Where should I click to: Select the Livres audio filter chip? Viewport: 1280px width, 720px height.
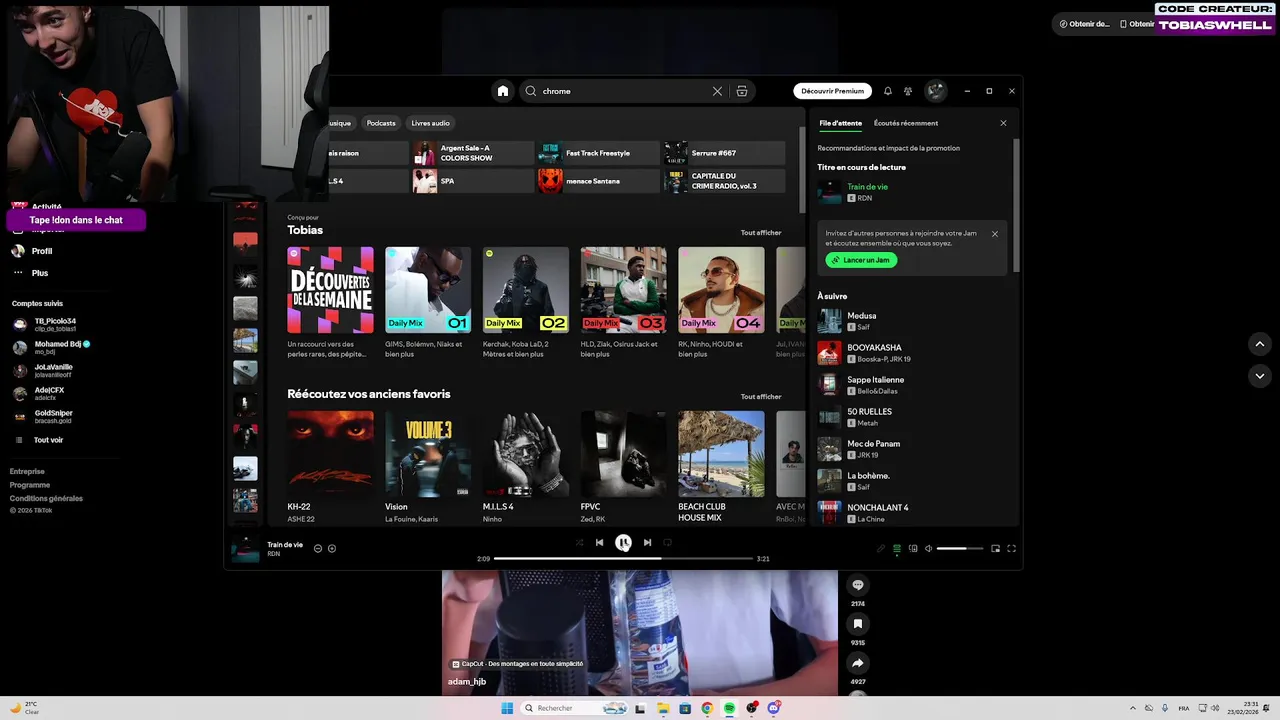(430, 123)
